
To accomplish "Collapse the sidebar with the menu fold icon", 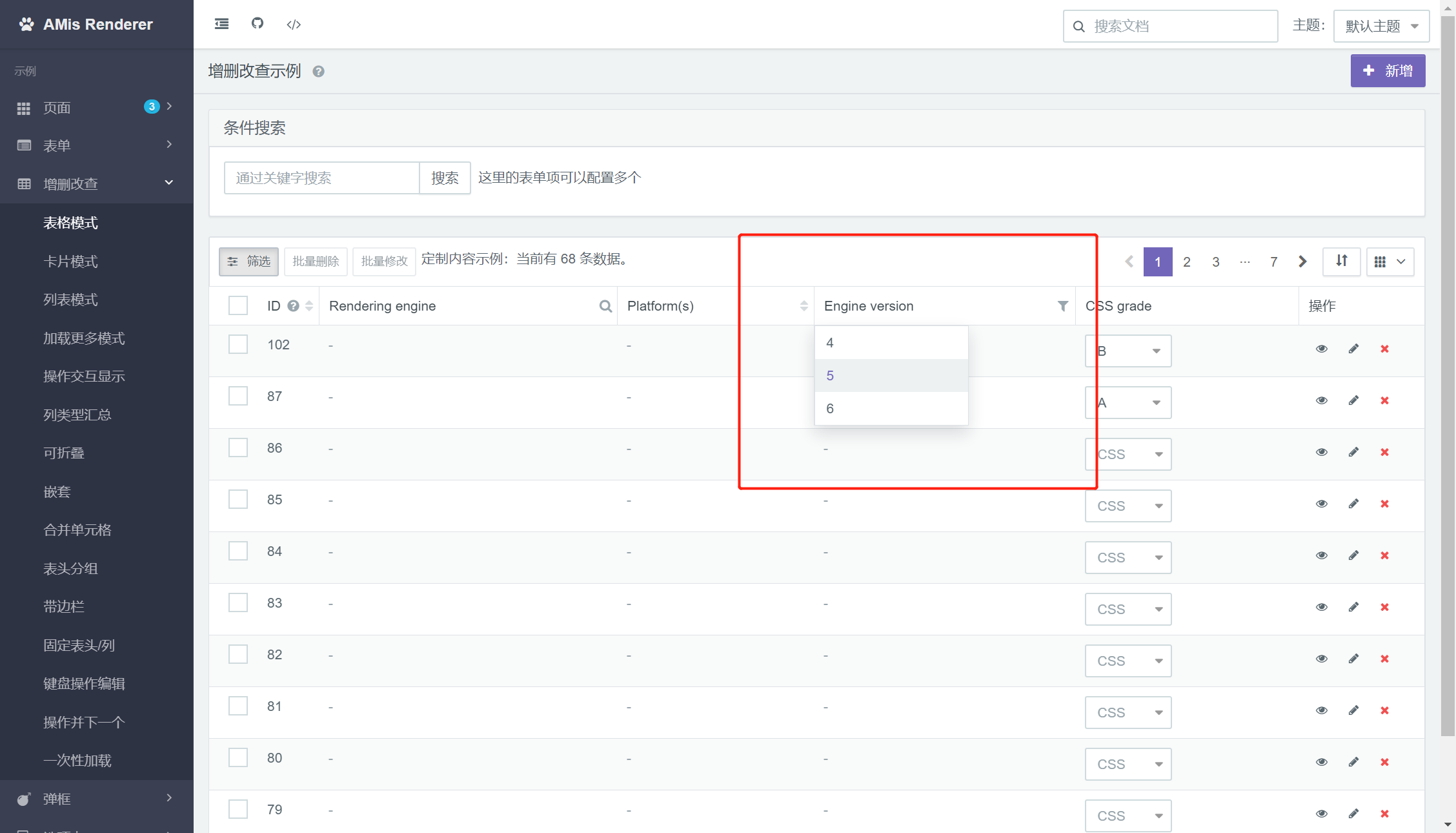I will click(x=221, y=24).
